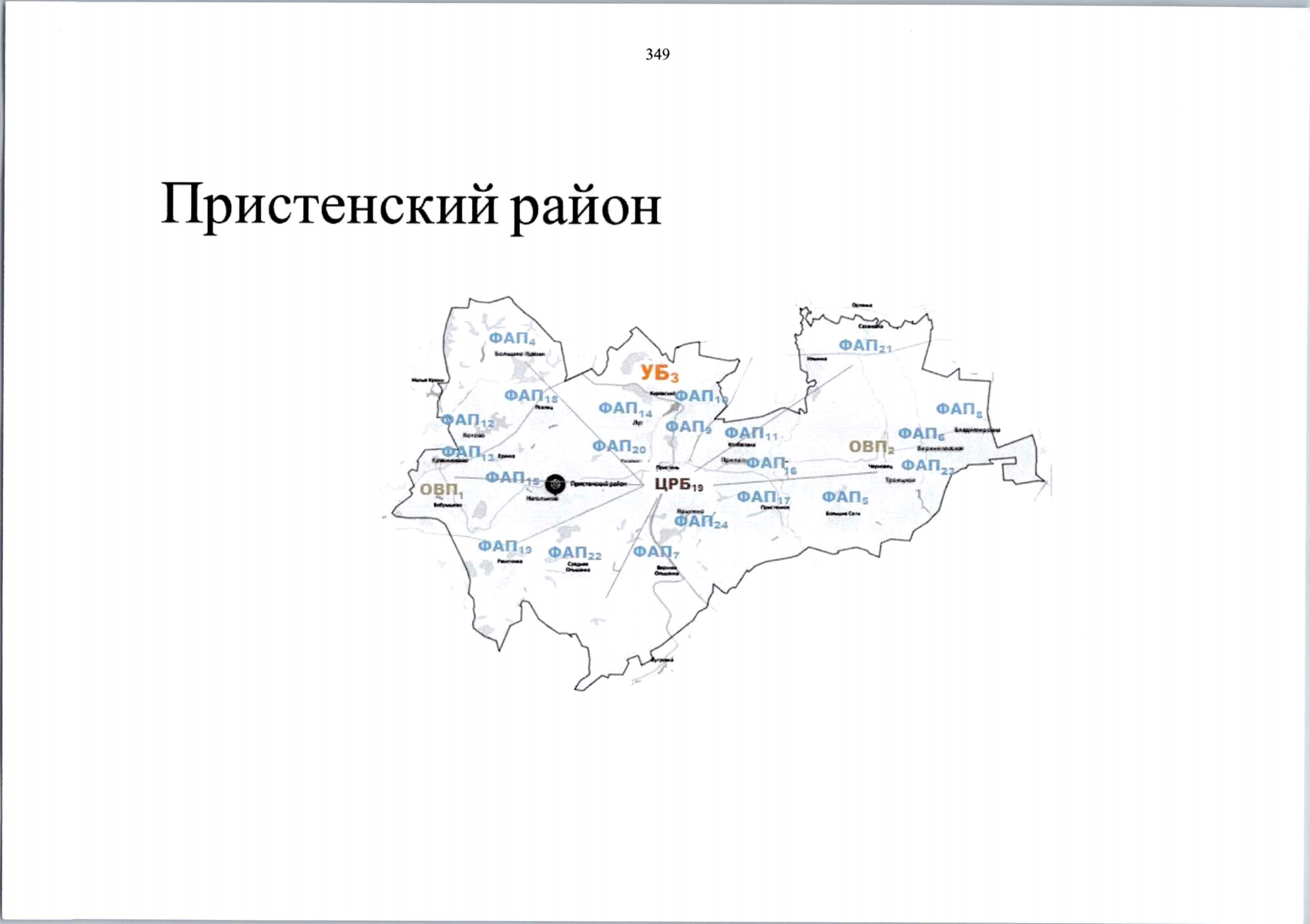Click the ФАП14 marker
Viewport: 1310px width, 924px height.
click(x=625, y=408)
